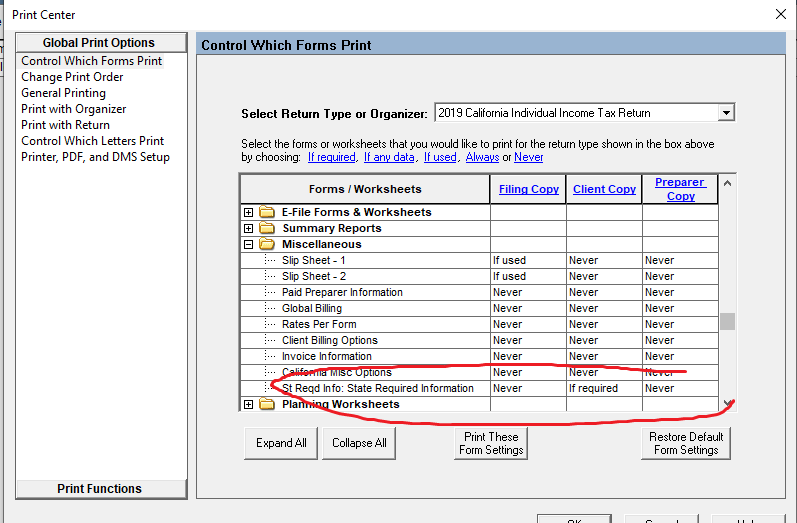Click the Collapse All button
797x523 pixels.
tap(359, 443)
